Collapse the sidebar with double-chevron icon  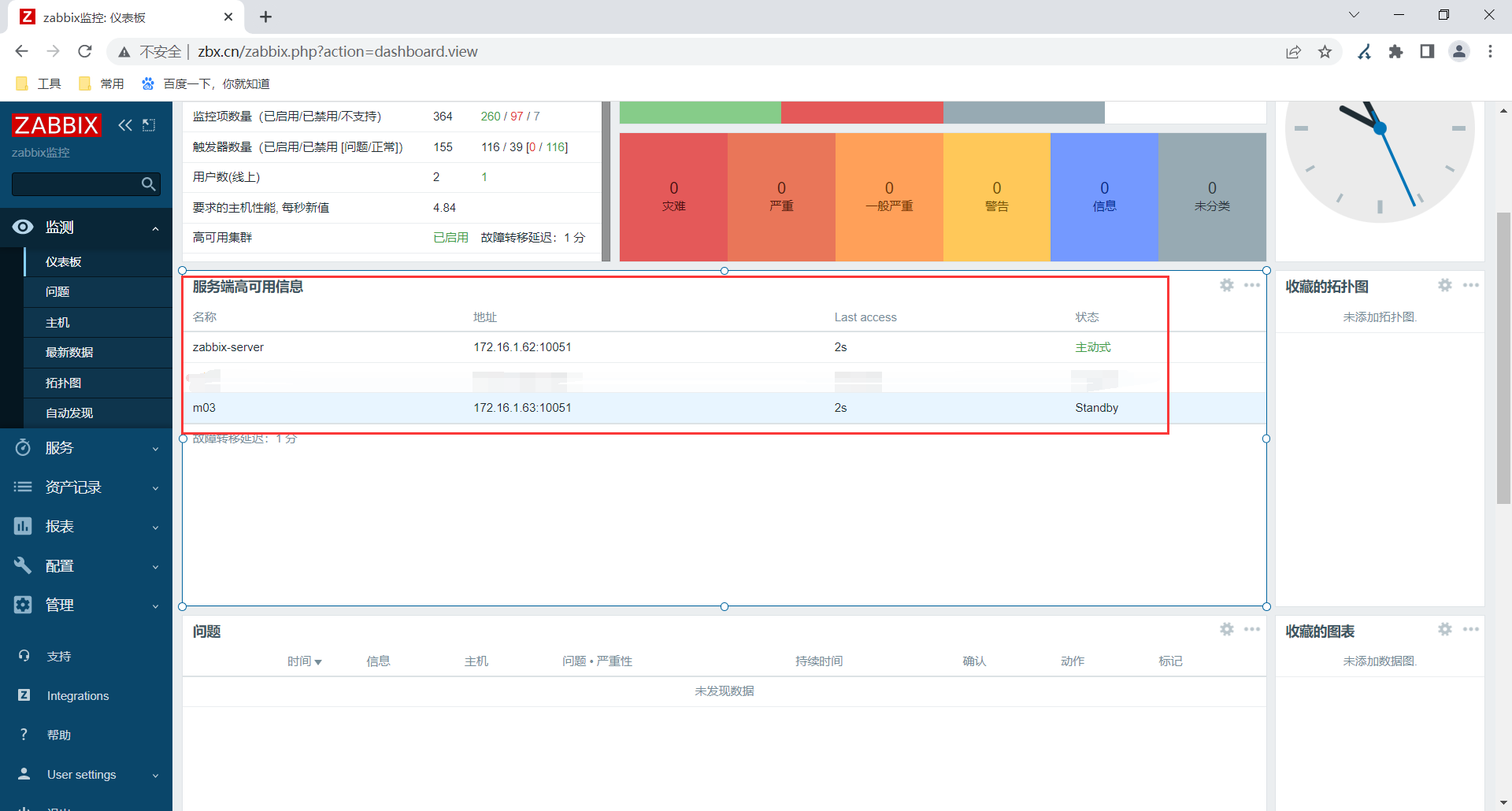125,125
